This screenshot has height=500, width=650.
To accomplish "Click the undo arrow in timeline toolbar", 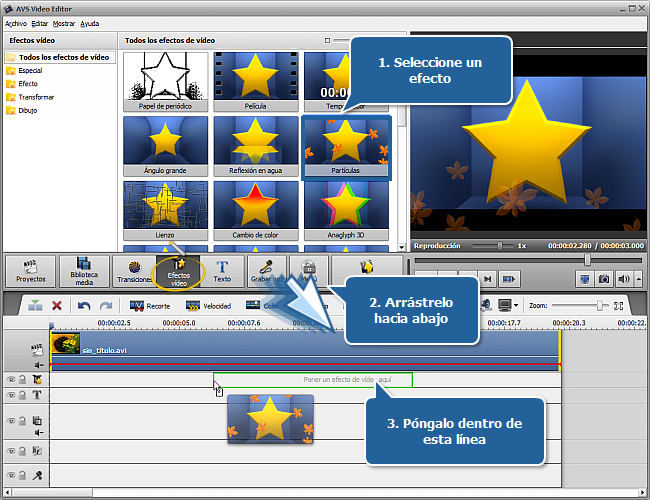I will click(x=84, y=306).
